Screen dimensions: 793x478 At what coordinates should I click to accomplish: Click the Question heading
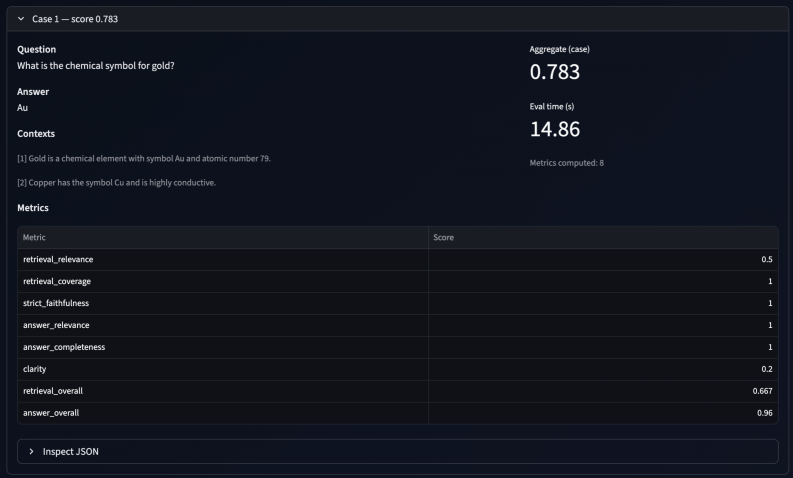tap(36, 50)
